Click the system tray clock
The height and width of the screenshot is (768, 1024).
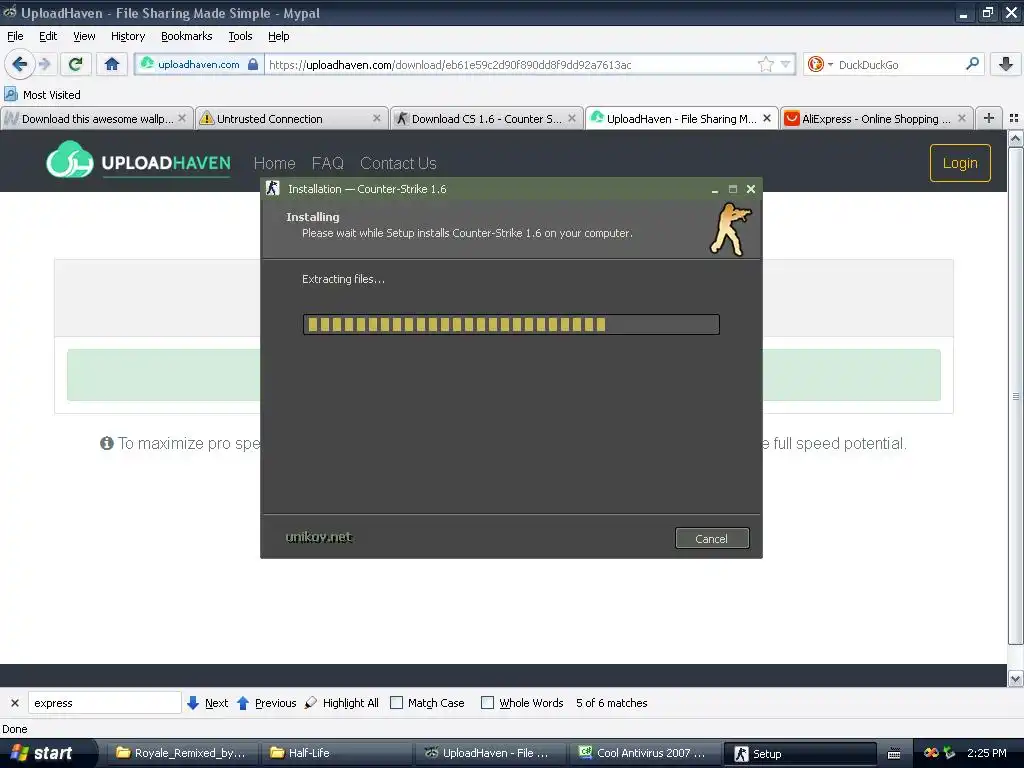(x=987, y=753)
